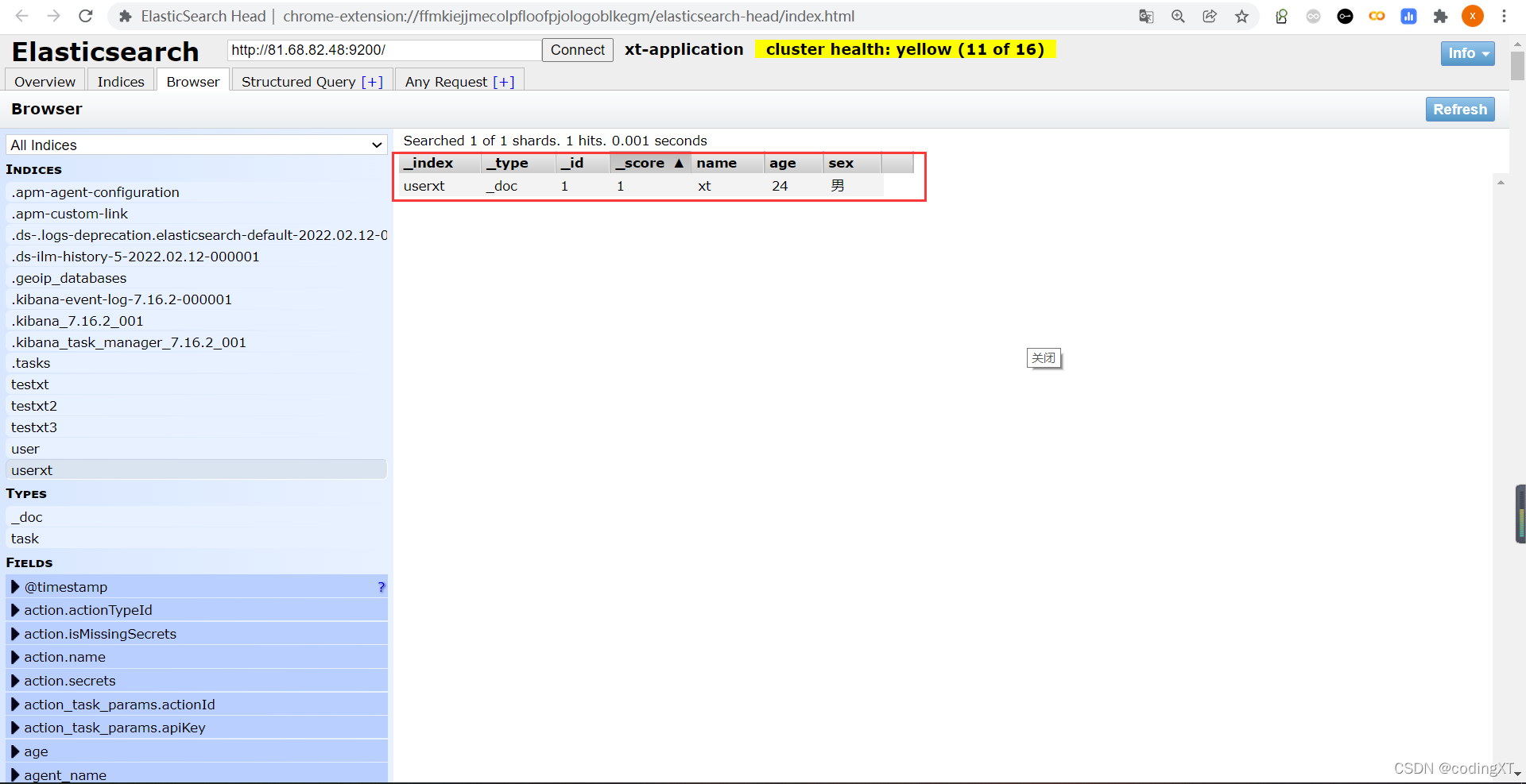Click the translate page icon in address bar

(x=1146, y=16)
